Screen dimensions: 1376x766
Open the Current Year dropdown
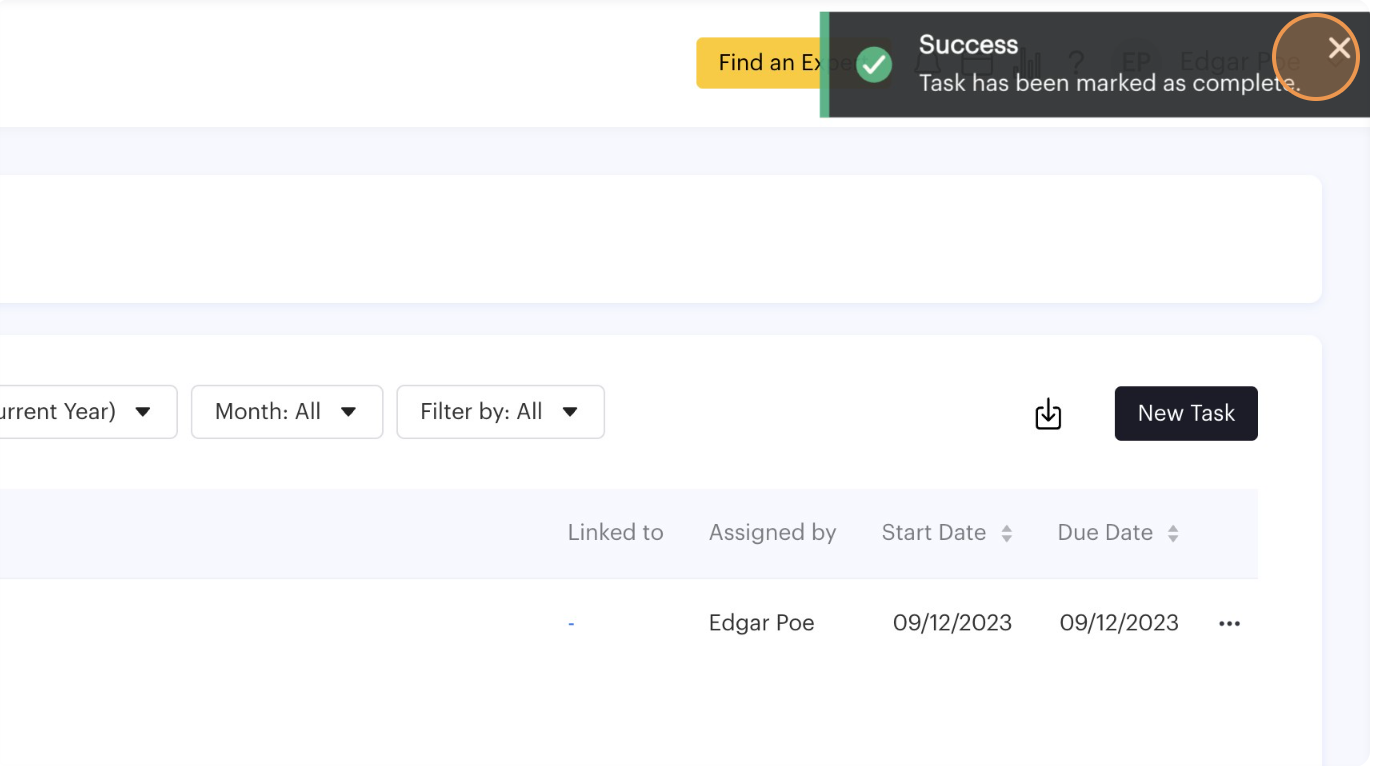point(85,412)
